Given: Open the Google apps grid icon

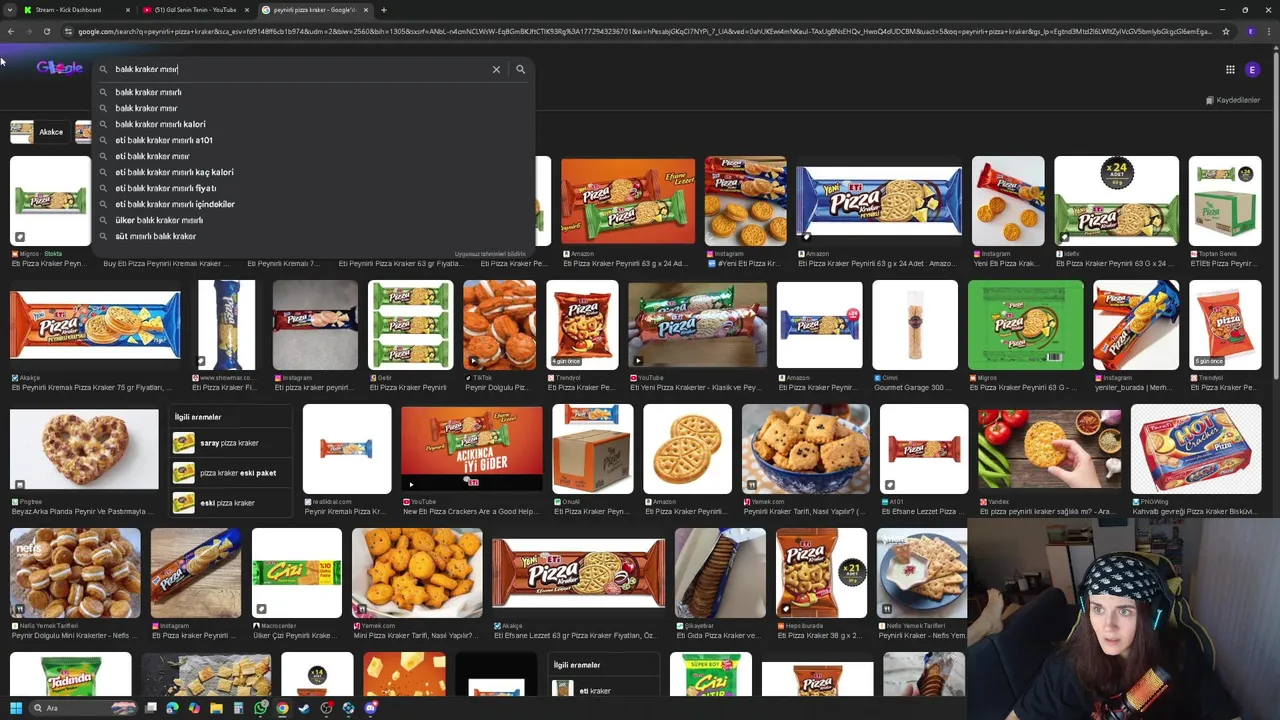Looking at the screenshot, I should point(1230,69).
